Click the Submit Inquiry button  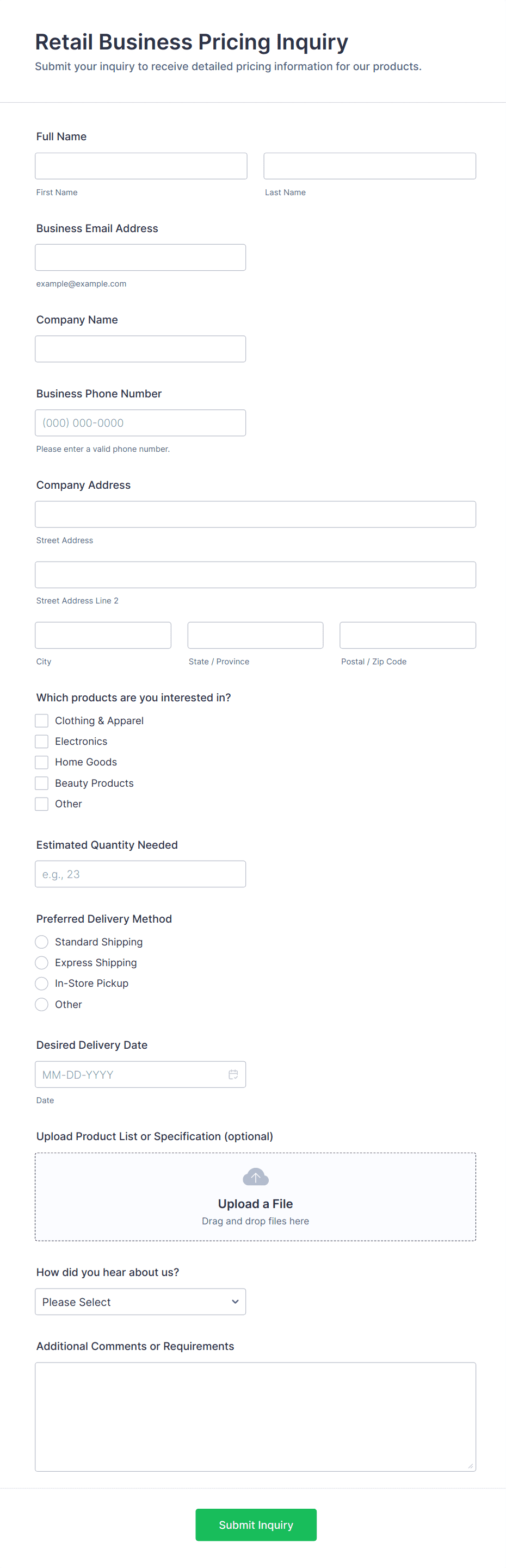tap(256, 1524)
